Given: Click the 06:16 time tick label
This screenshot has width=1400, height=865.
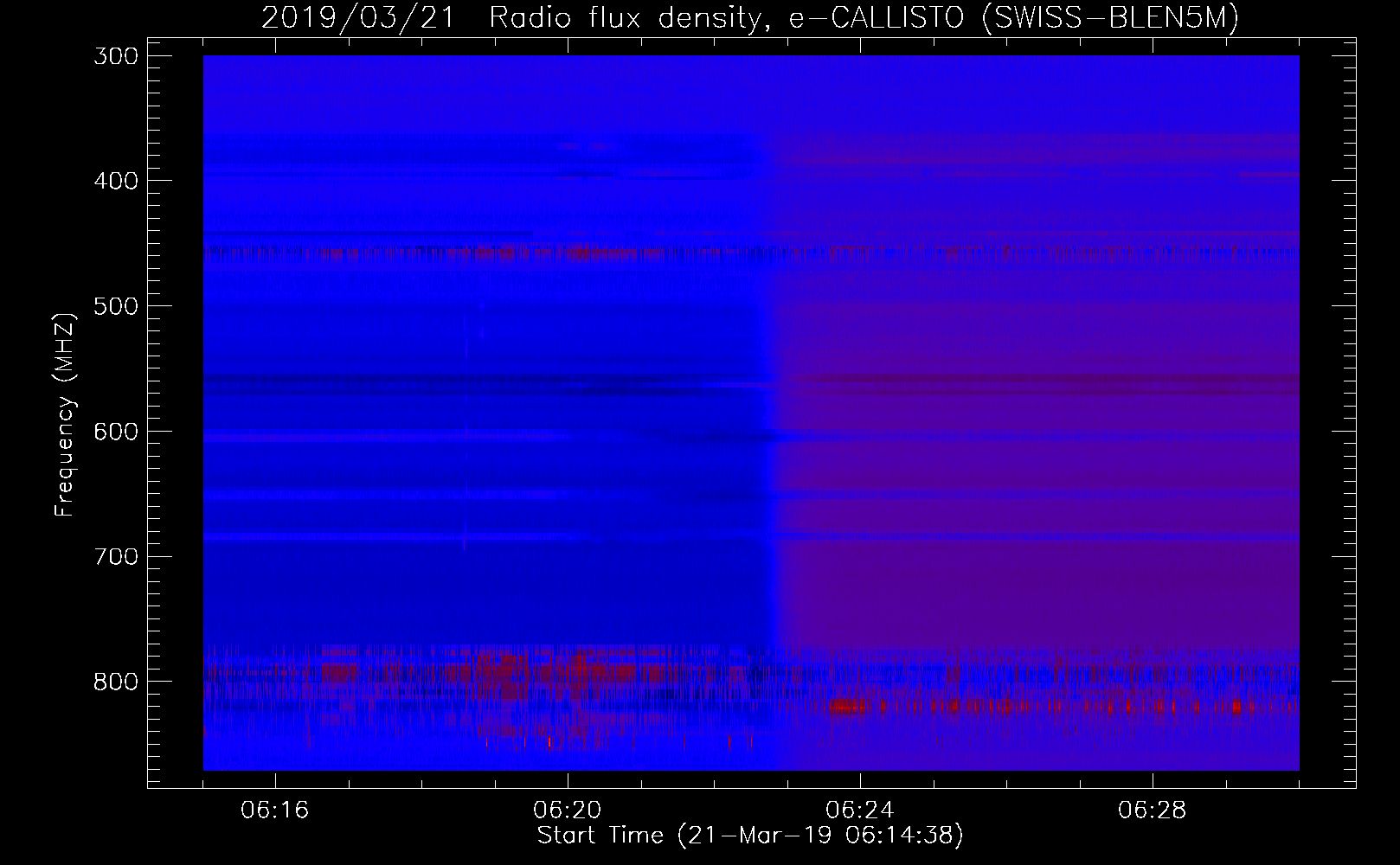Looking at the screenshot, I should coord(275,811).
